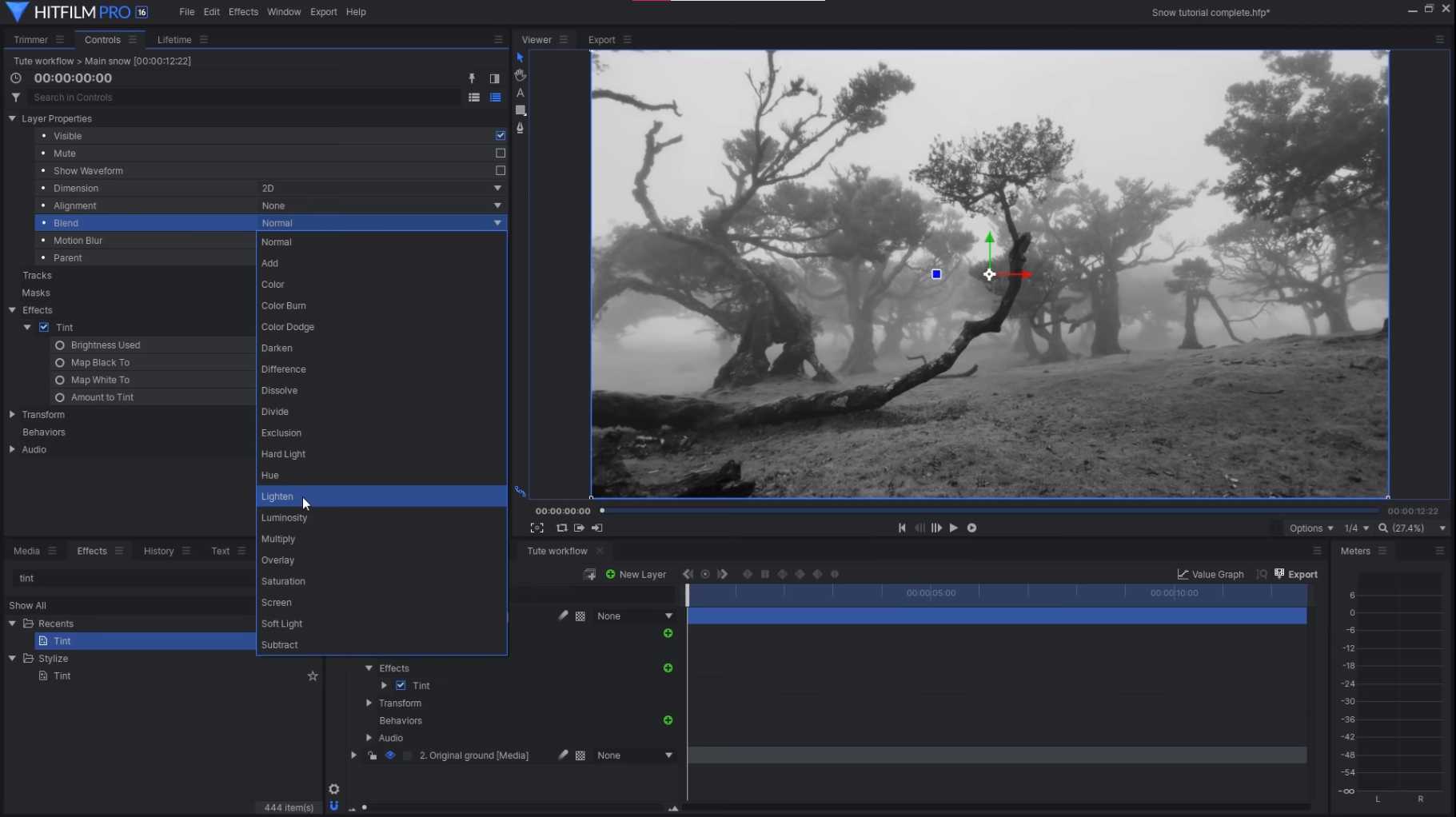This screenshot has height=817, width=1456.
Task: Open the Alignment None dropdown
Action: click(381, 206)
